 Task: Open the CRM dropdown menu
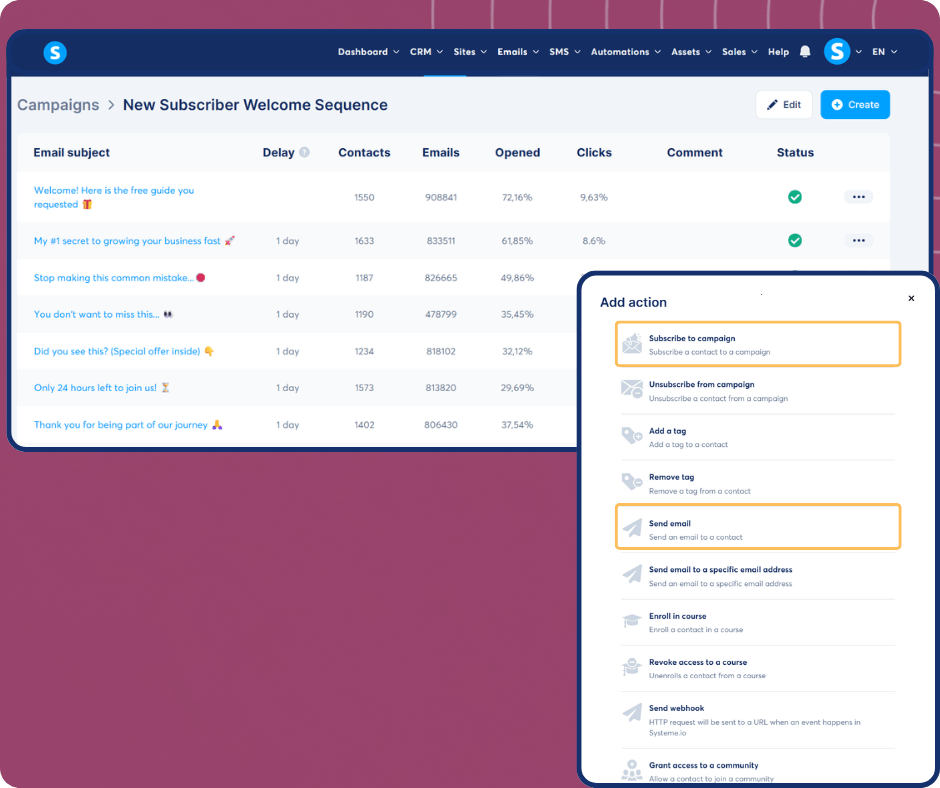[x=426, y=52]
